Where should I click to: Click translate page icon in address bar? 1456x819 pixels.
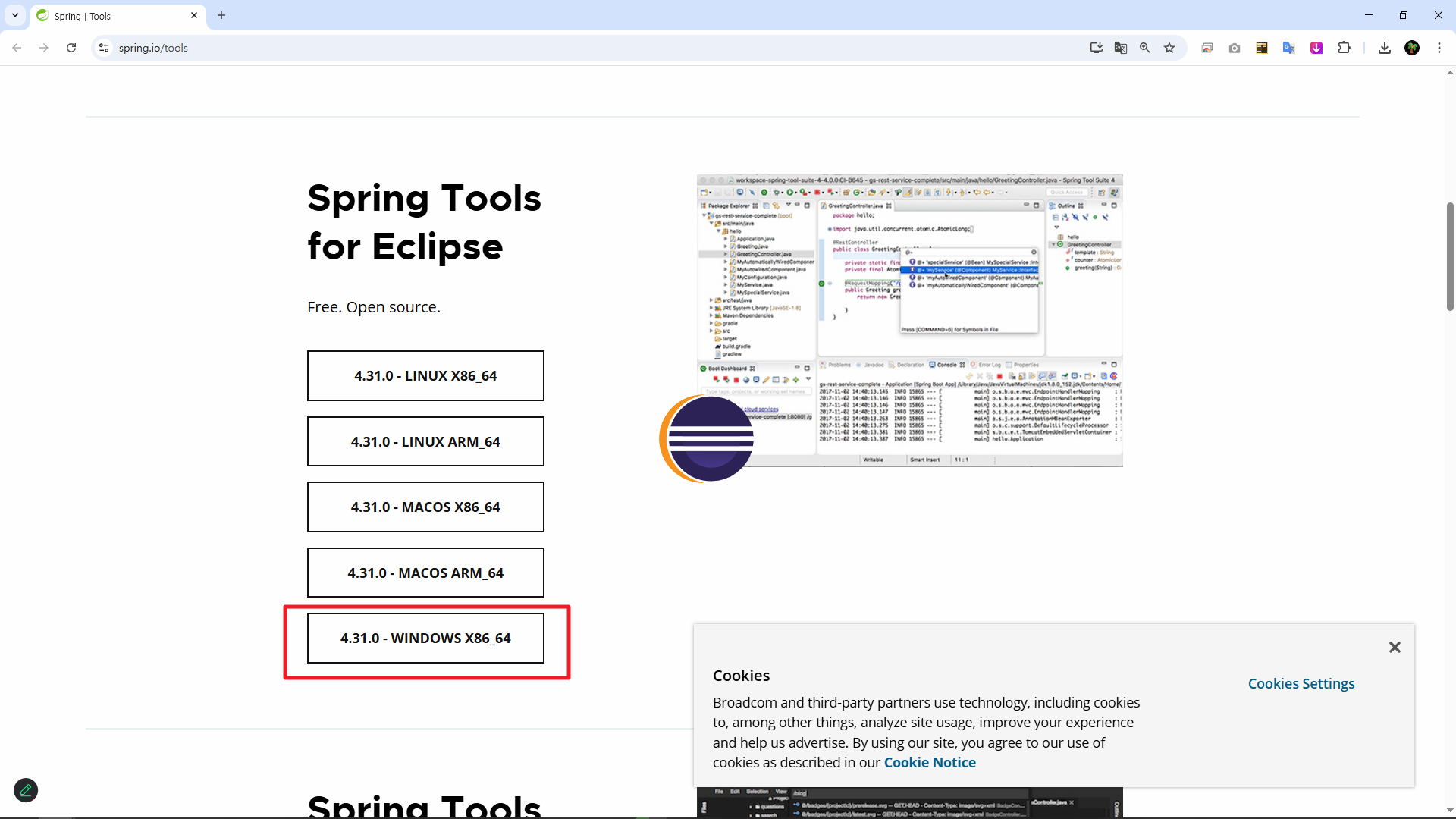[x=1121, y=48]
